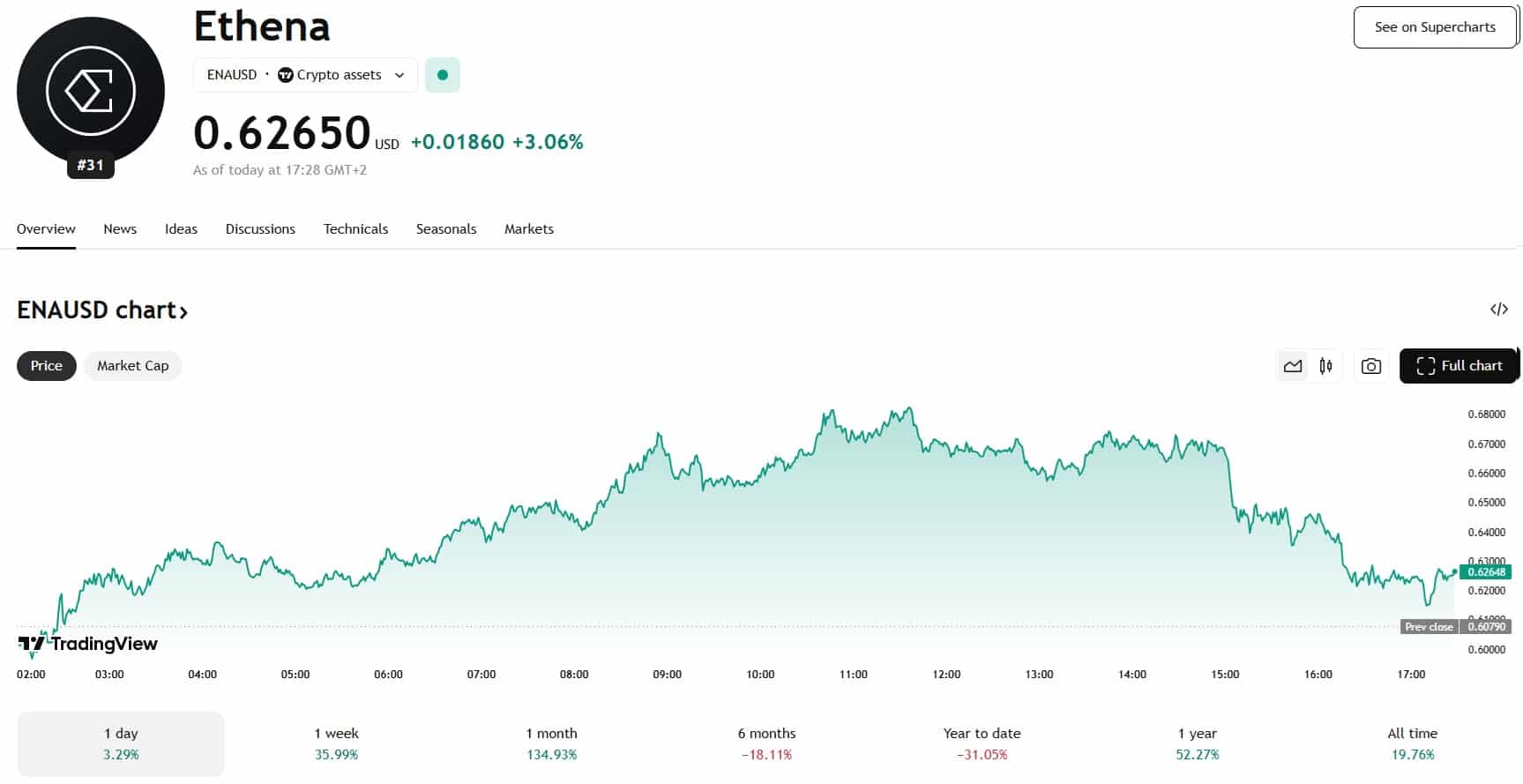This screenshot has height=784, width=1523.
Task: Open the ENAUSD chart heading link
Action: pos(102,310)
